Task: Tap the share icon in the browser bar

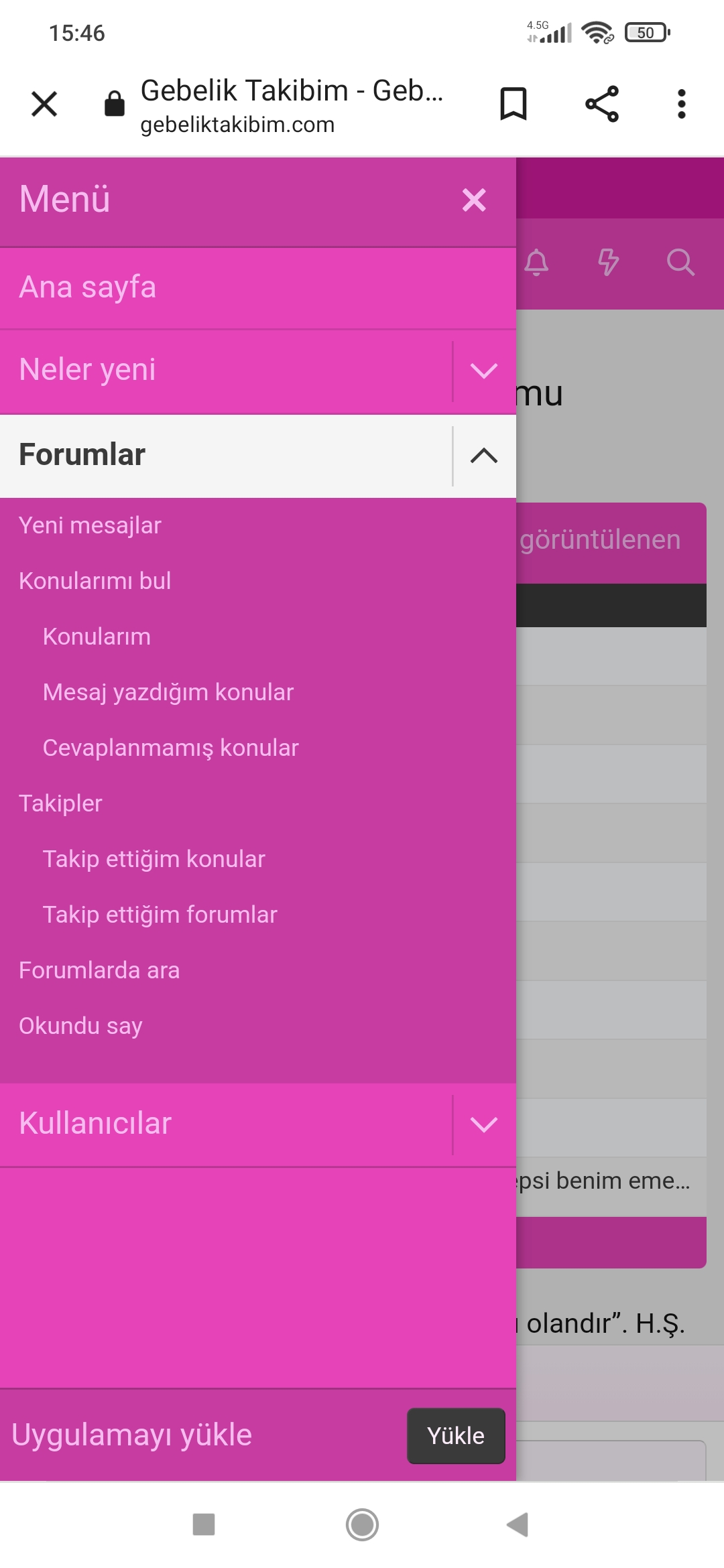Action: point(600,103)
